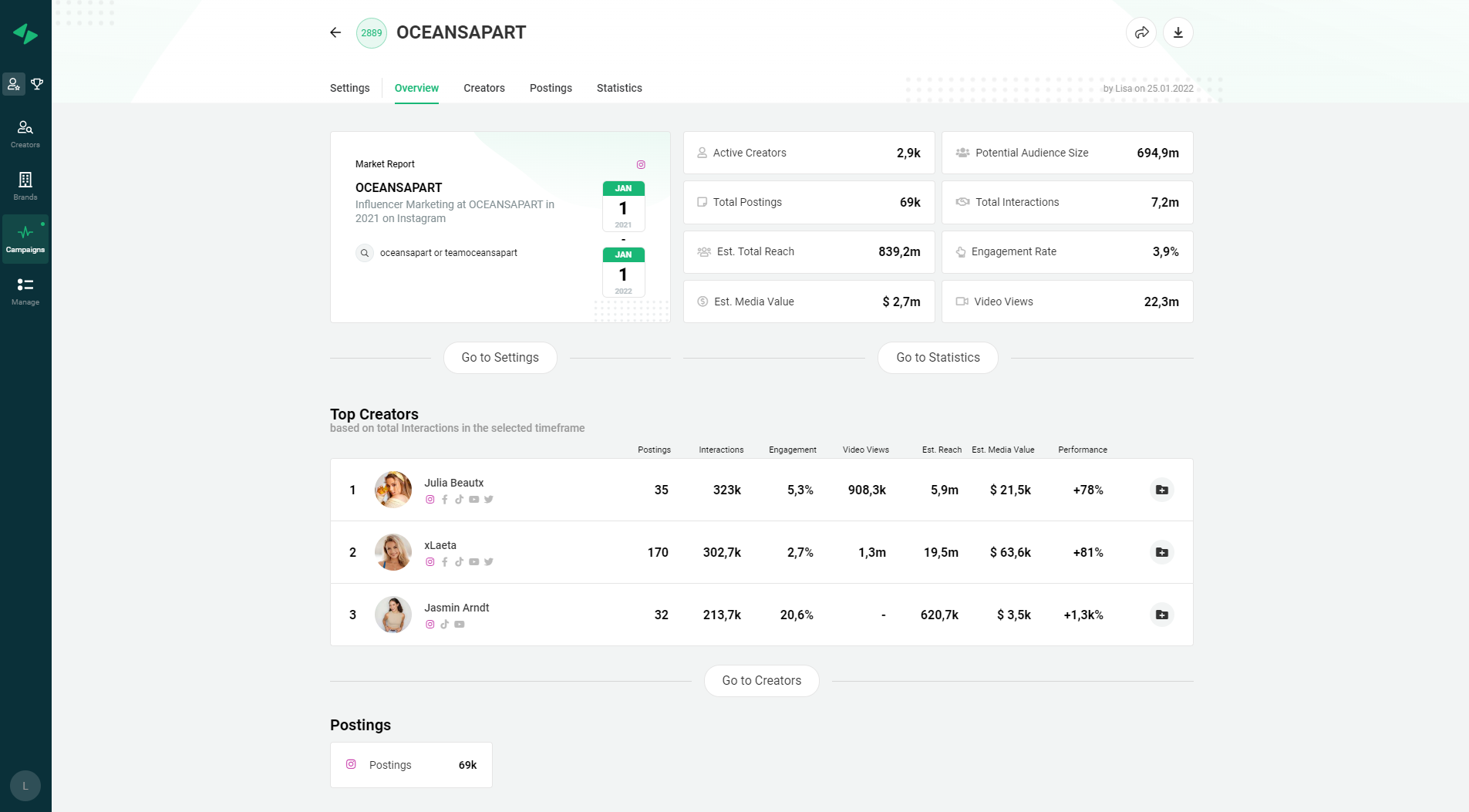Switch to the Settings tab
This screenshot has height=812, width=1469.
coord(350,88)
